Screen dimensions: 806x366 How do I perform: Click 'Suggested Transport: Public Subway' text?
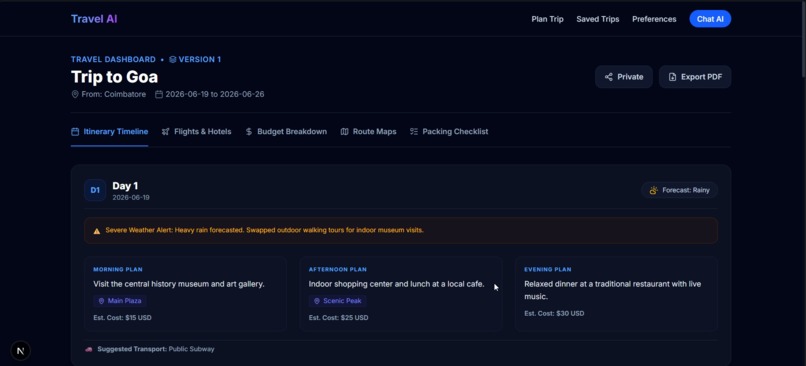click(x=156, y=349)
